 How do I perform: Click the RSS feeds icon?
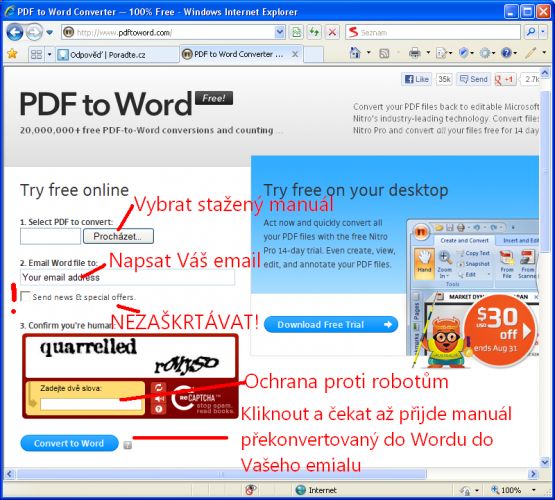(x=384, y=53)
